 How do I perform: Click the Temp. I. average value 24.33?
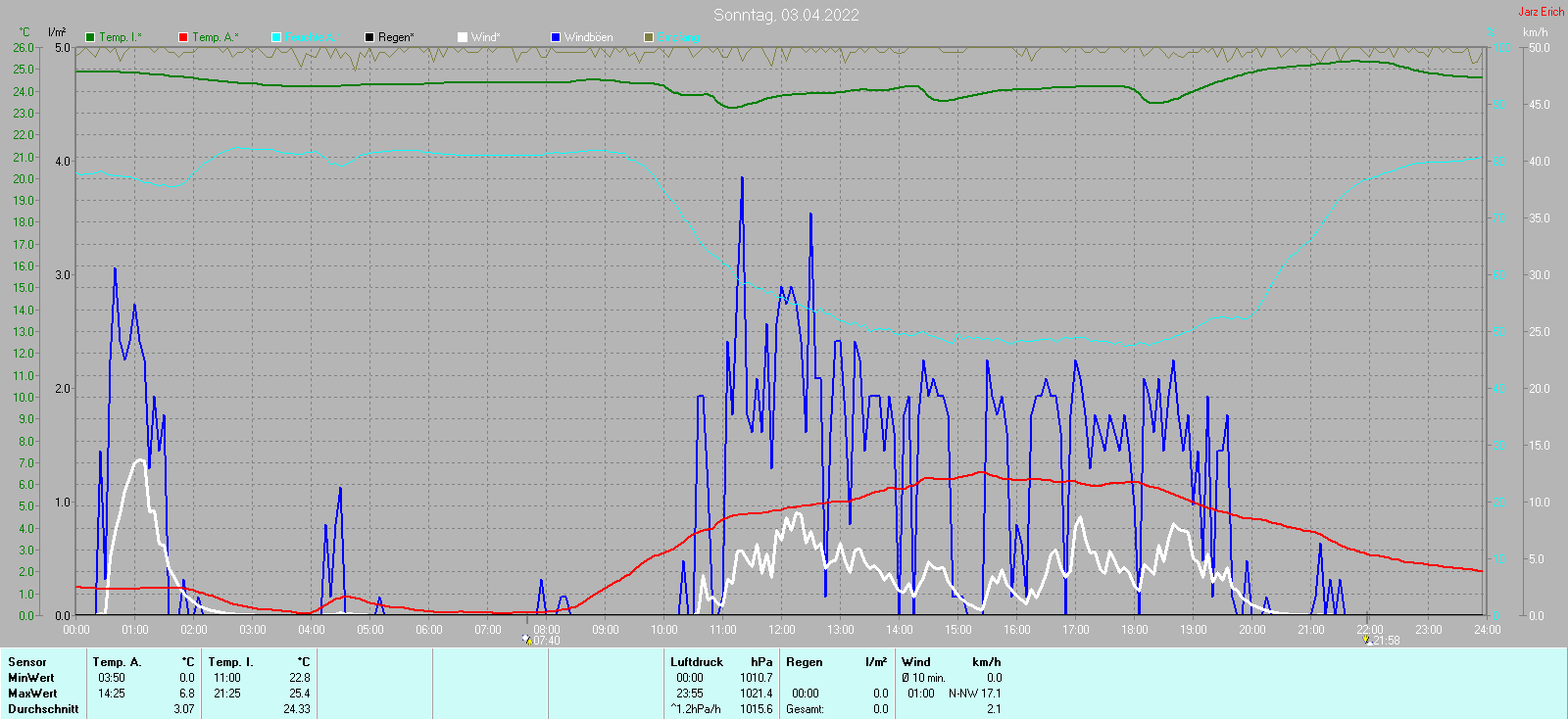coord(297,709)
